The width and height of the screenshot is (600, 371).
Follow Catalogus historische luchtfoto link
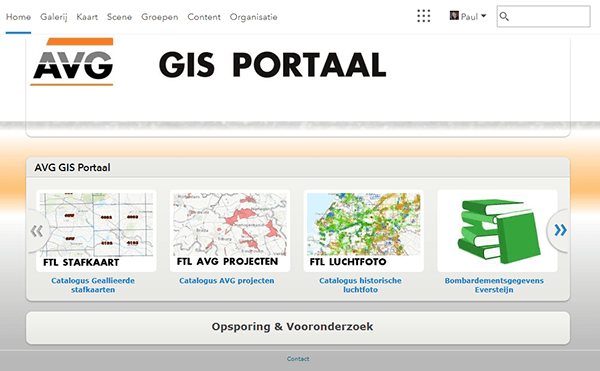(360, 285)
